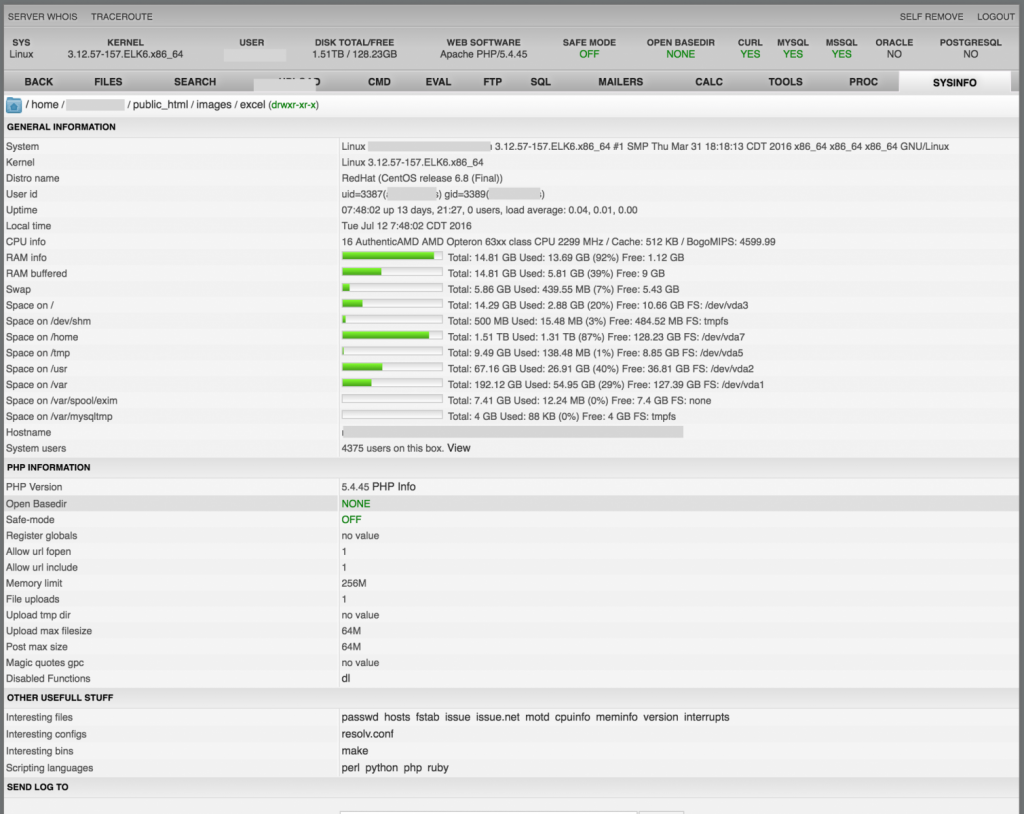Click the SERVER WHOIS link
Screen dimensions: 1024x814
[41, 17]
